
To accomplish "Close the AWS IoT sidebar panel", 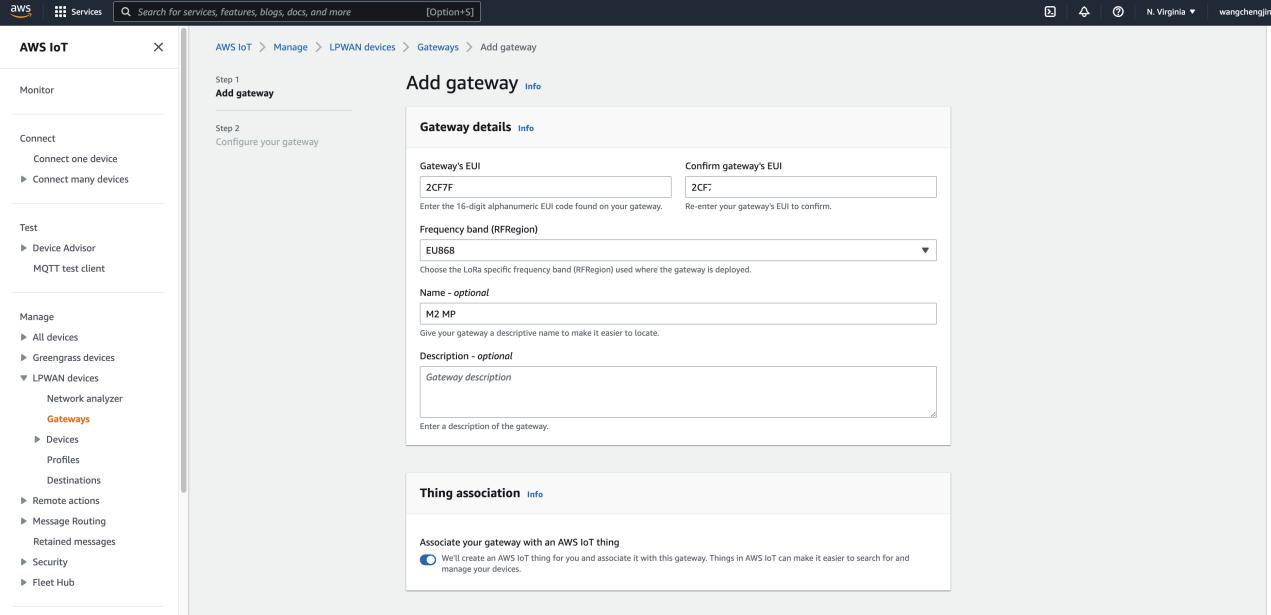I will 158,48.
